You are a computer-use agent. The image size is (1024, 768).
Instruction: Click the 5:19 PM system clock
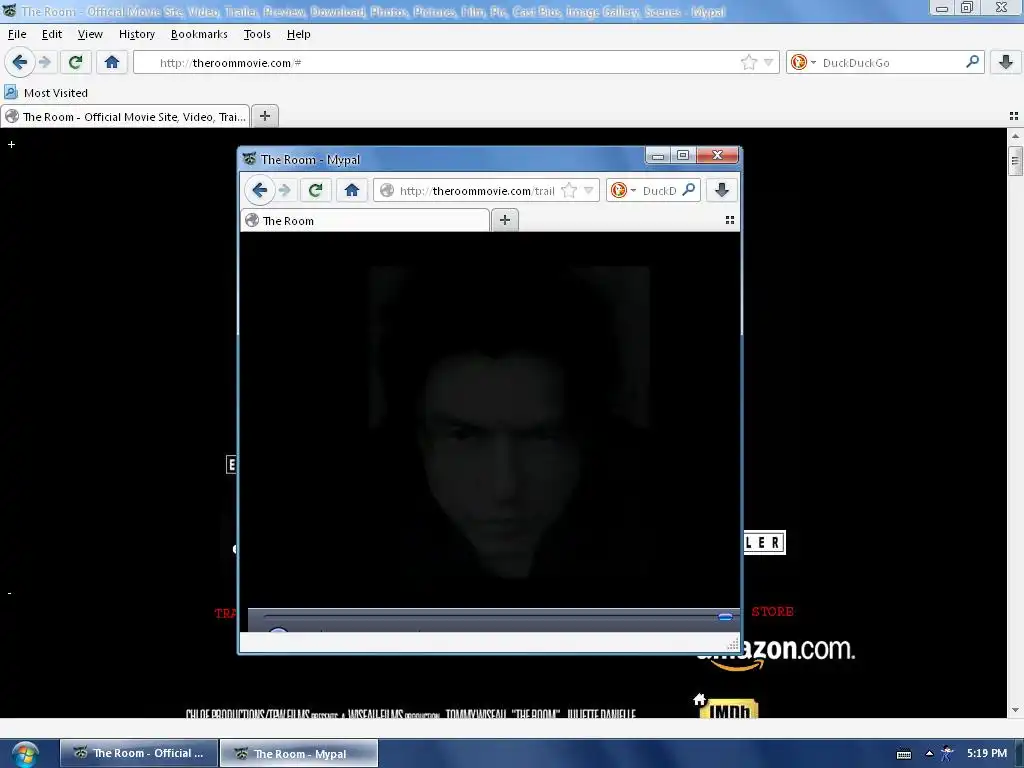[x=987, y=753]
